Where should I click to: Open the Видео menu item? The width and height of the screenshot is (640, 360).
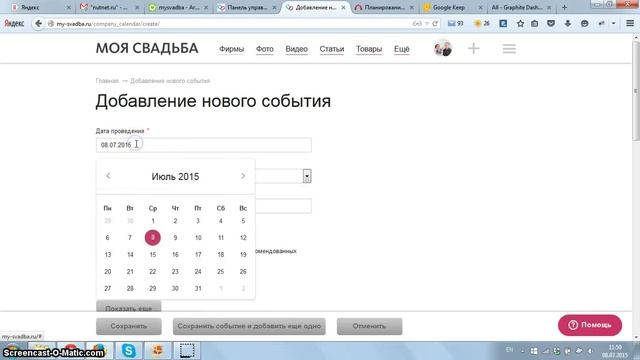[x=296, y=49]
